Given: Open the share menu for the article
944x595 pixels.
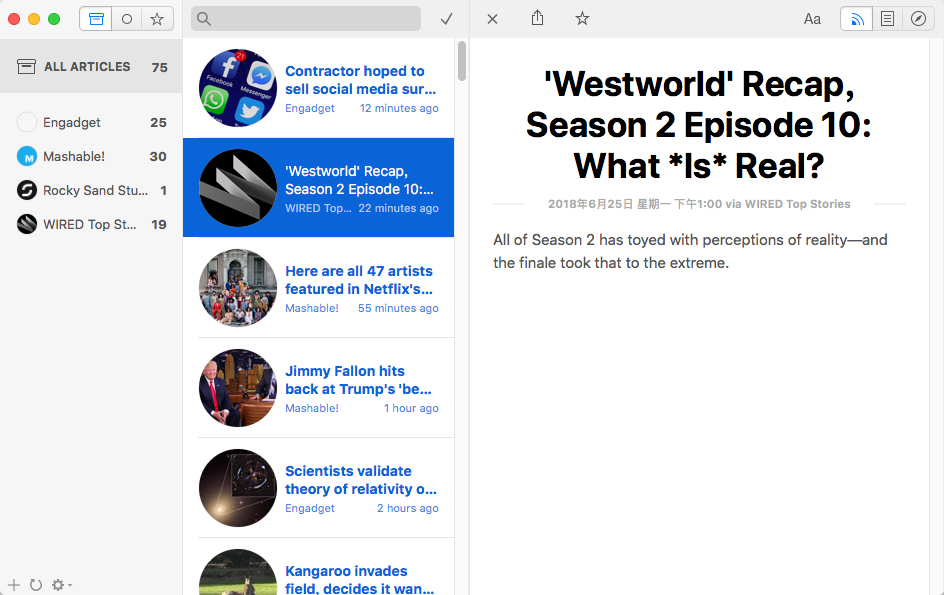Looking at the screenshot, I should tap(538, 18).
